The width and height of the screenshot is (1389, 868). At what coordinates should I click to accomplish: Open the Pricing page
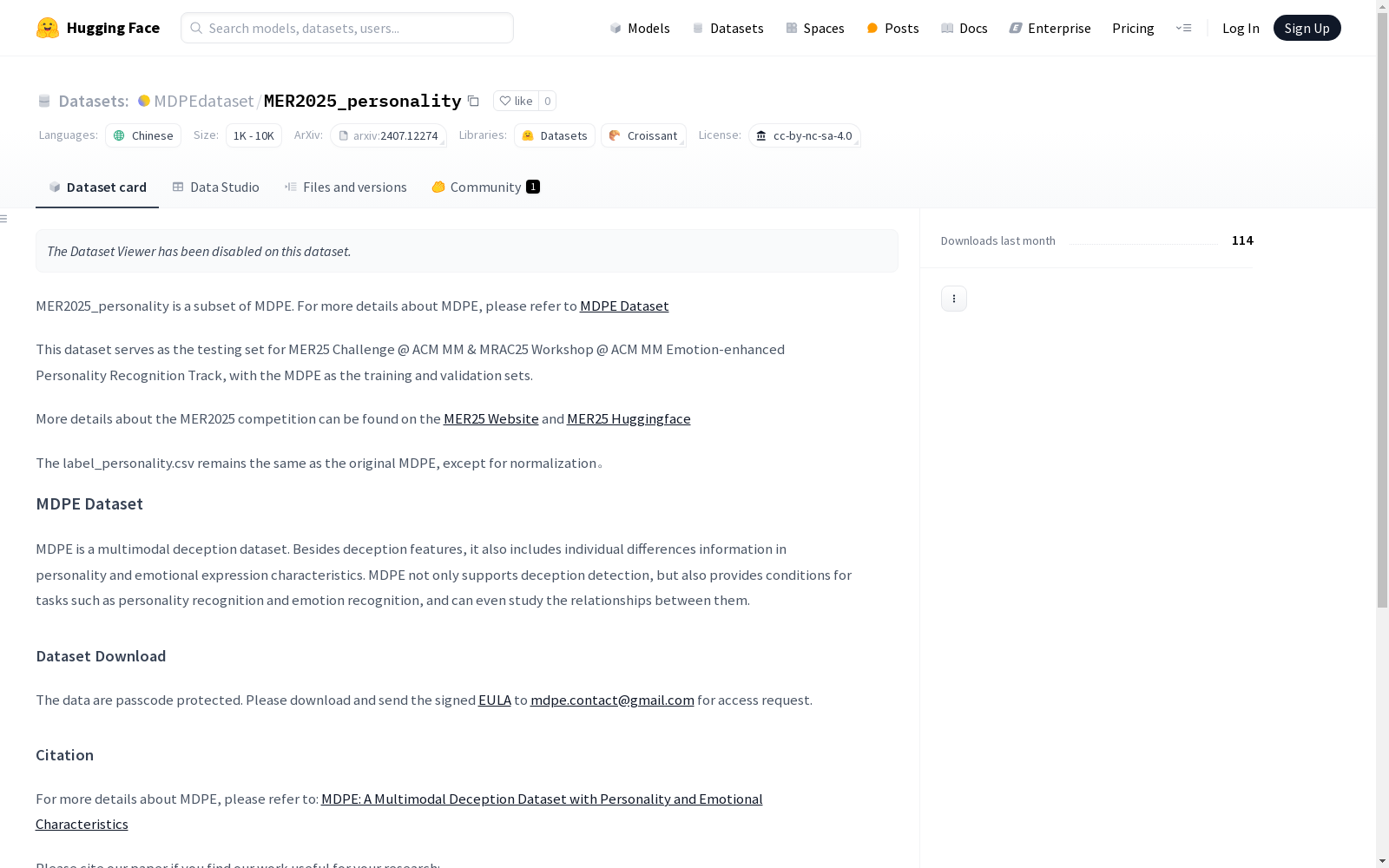(1133, 28)
